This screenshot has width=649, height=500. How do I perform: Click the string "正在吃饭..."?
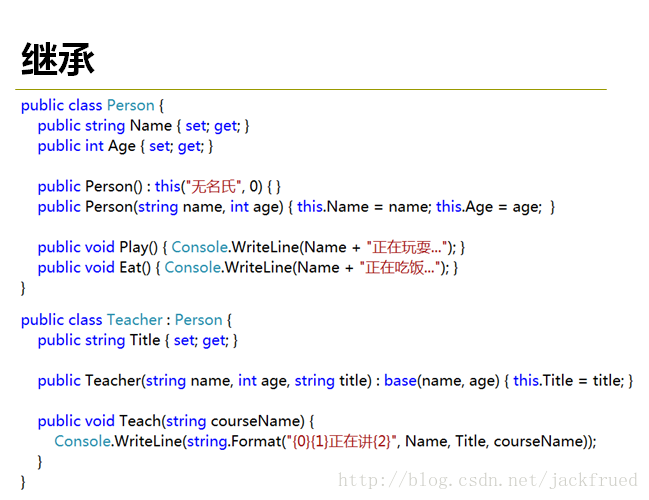point(400,268)
